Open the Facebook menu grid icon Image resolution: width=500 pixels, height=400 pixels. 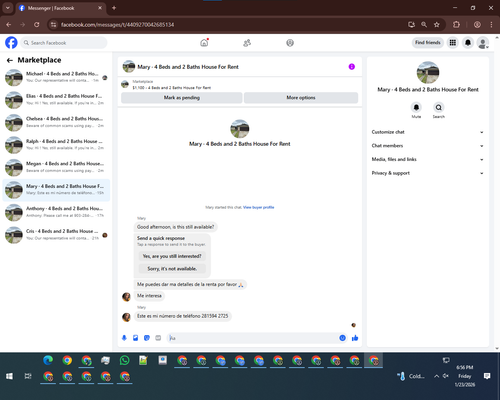[453, 43]
